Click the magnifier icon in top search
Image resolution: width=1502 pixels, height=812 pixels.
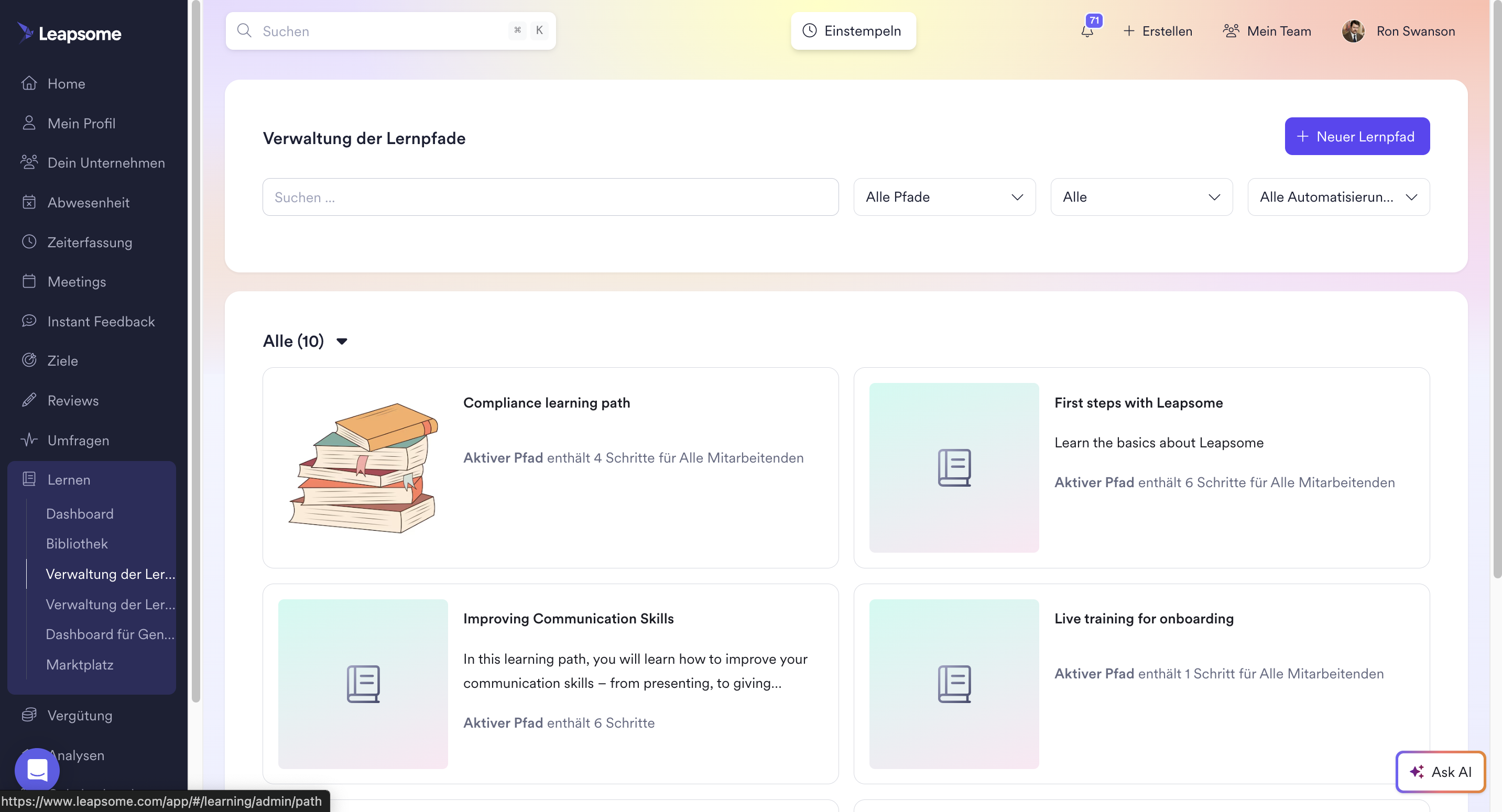click(244, 30)
